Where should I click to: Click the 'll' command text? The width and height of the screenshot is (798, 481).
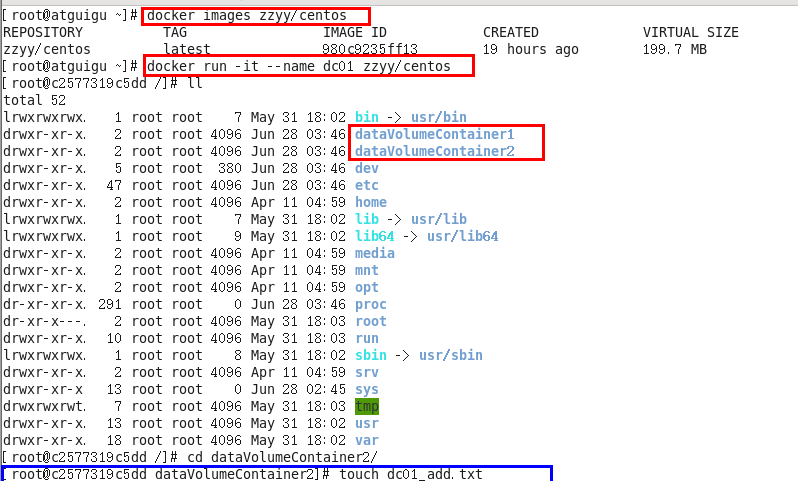[195, 83]
